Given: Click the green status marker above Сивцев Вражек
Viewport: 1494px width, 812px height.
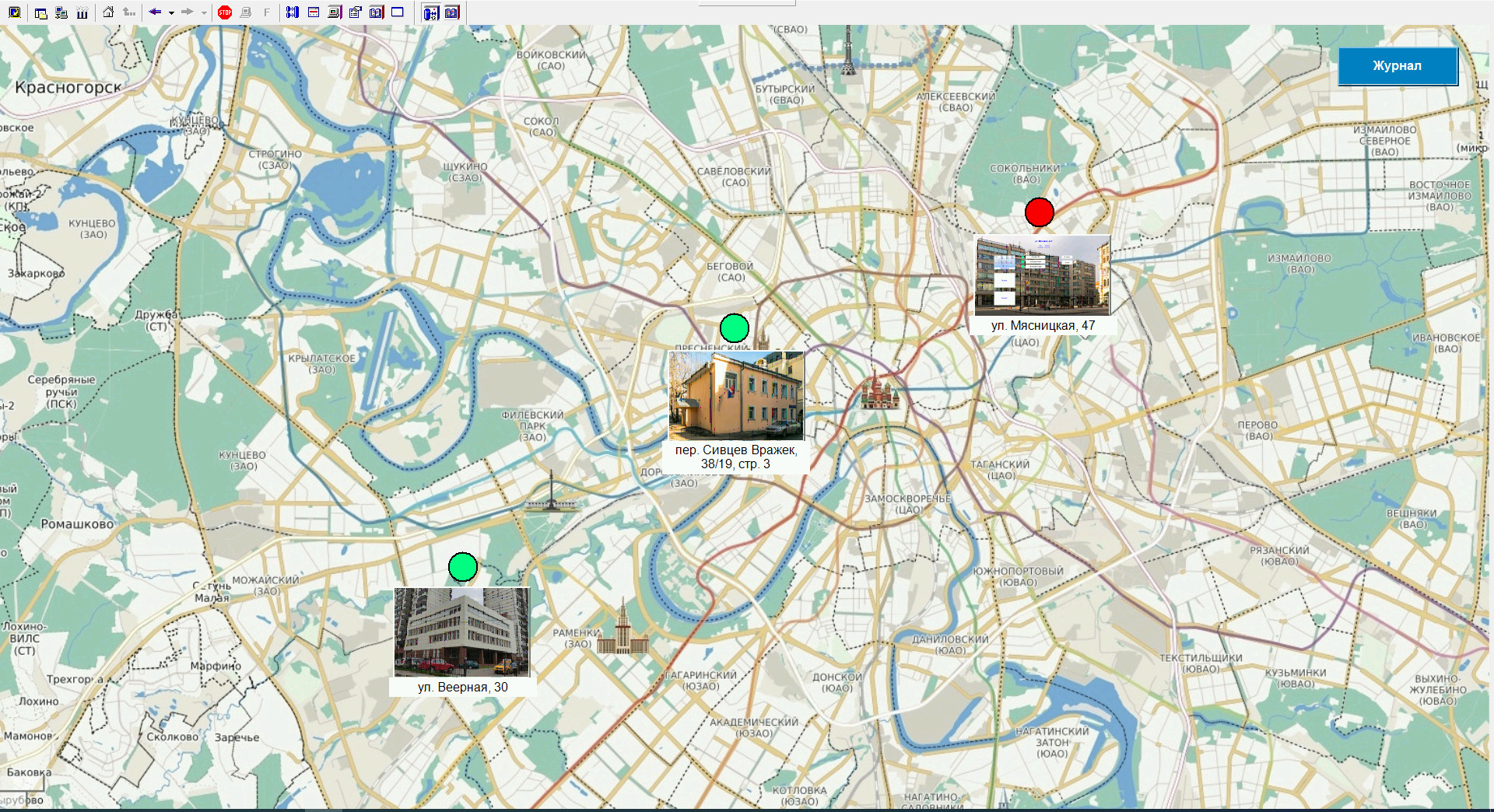Looking at the screenshot, I should coord(734,328).
